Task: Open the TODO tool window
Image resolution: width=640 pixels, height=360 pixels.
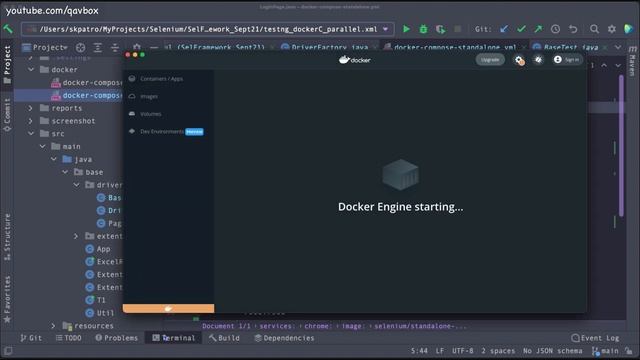Action: click(69, 338)
